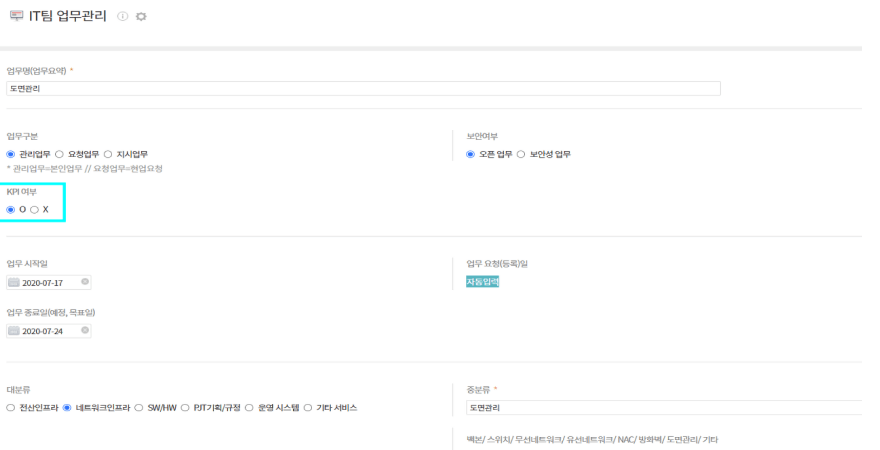Click the 업무 시작일 date field
880x450 pixels.
(x=49, y=282)
